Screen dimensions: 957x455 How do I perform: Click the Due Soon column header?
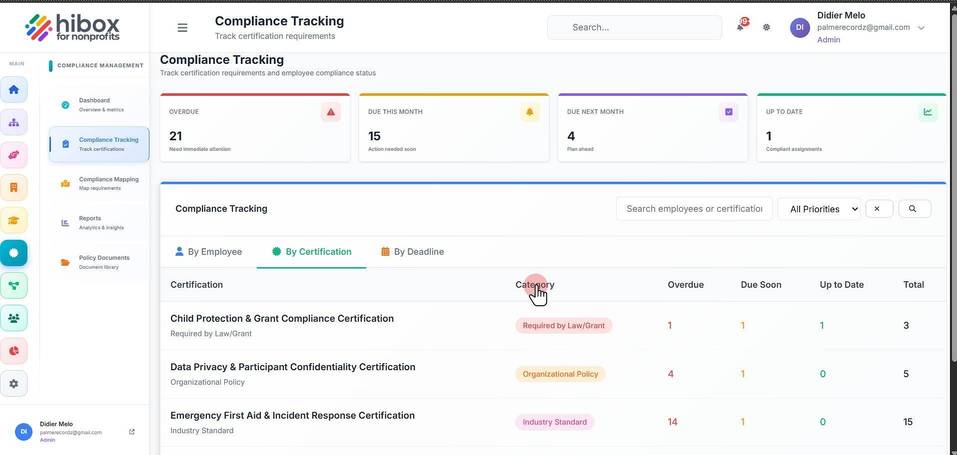pos(760,285)
